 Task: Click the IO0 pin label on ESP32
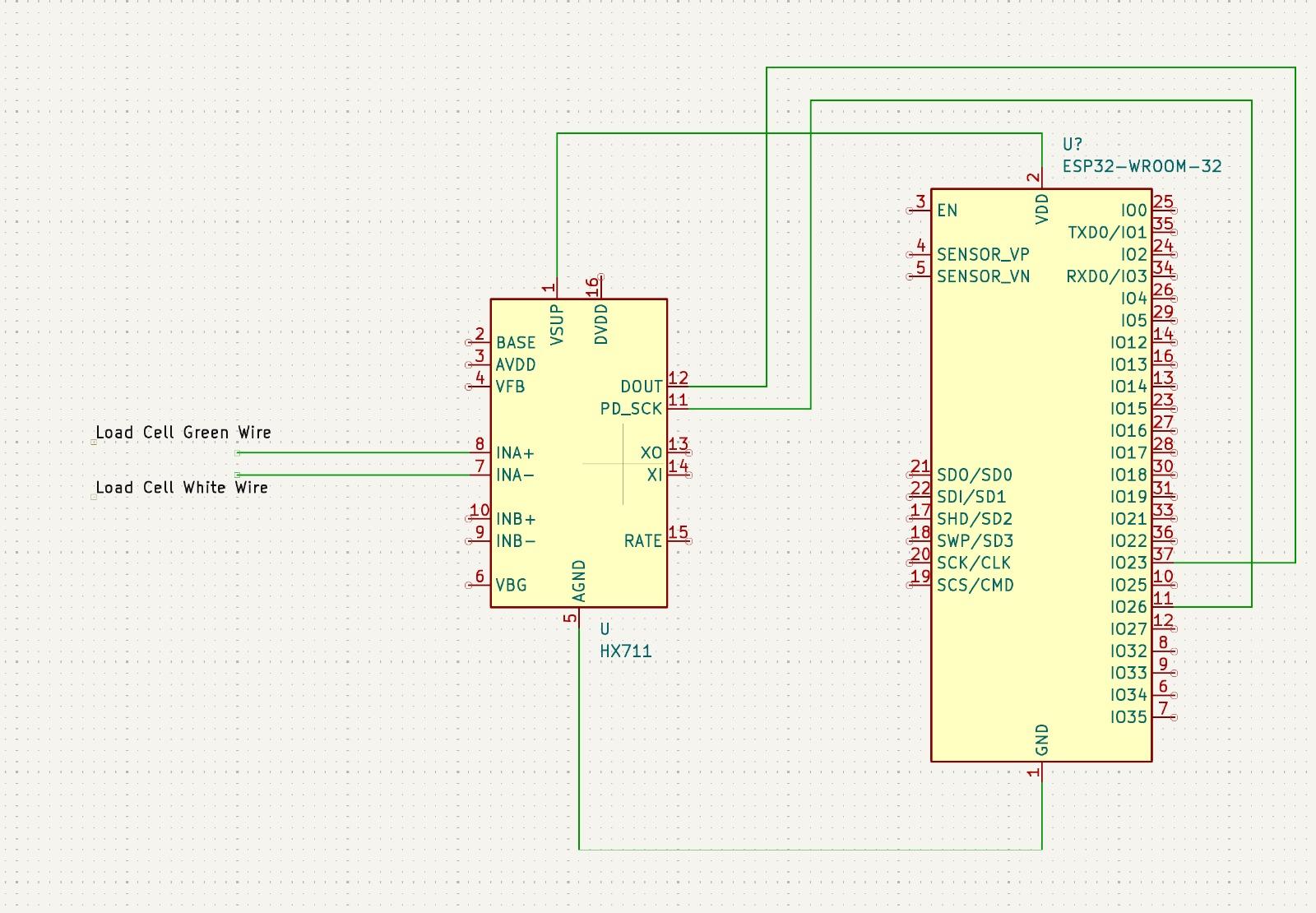[1133, 211]
